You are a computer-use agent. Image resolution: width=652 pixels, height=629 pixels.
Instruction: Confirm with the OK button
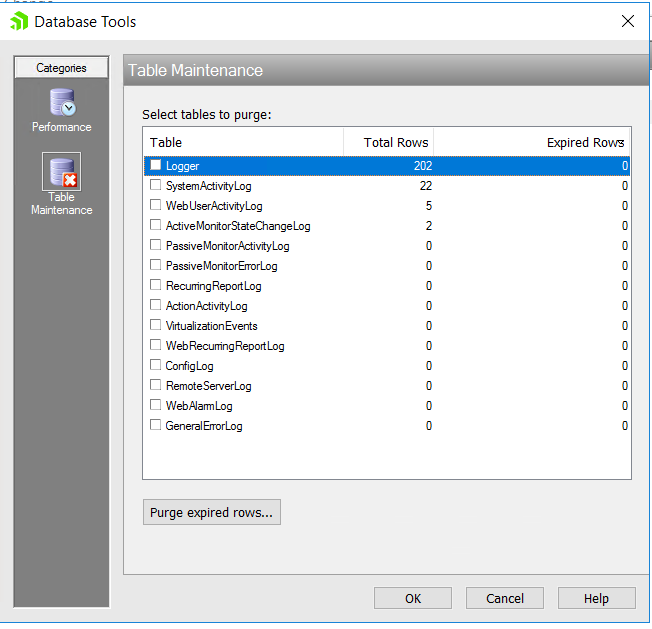pyautogui.click(x=412, y=598)
